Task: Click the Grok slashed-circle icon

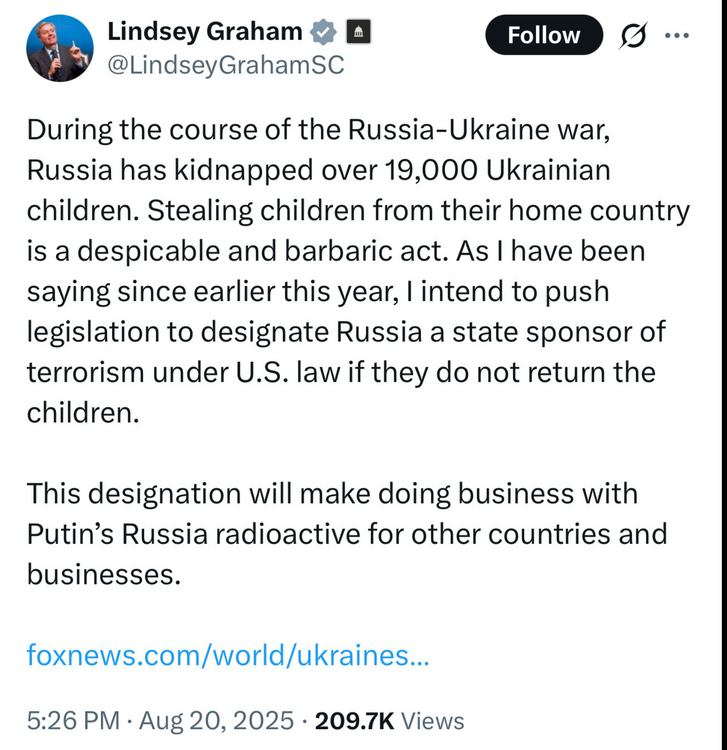Action: point(632,36)
